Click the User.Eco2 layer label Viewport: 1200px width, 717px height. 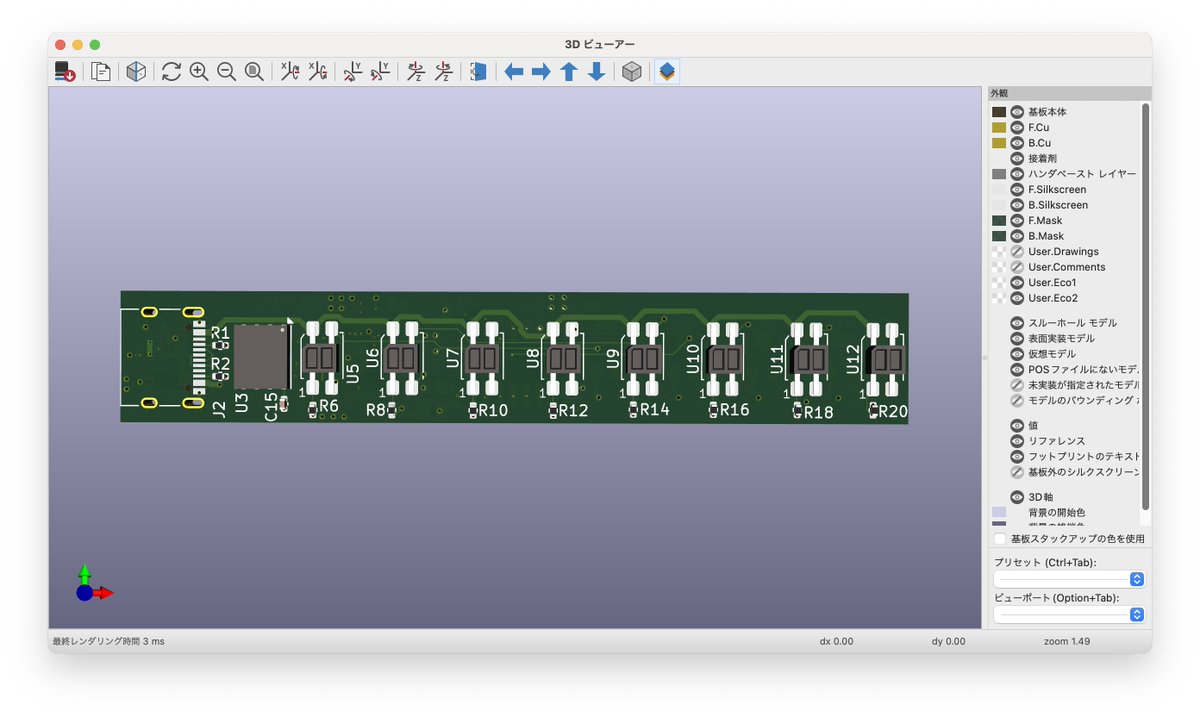point(1053,298)
